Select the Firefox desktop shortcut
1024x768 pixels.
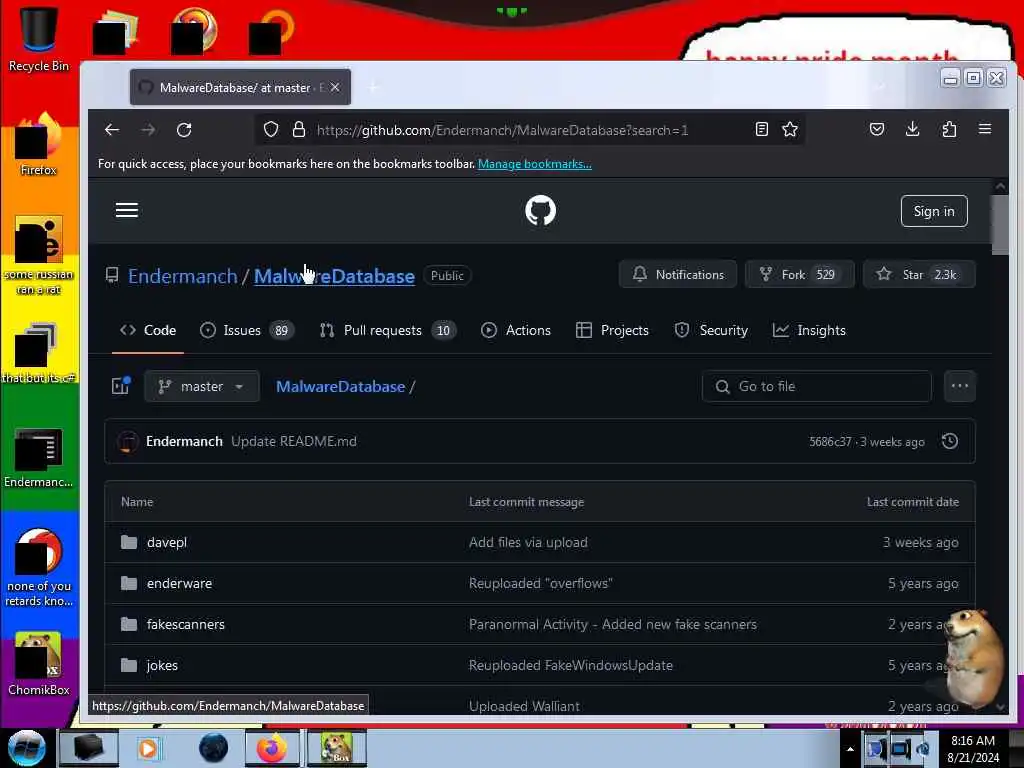39,144
